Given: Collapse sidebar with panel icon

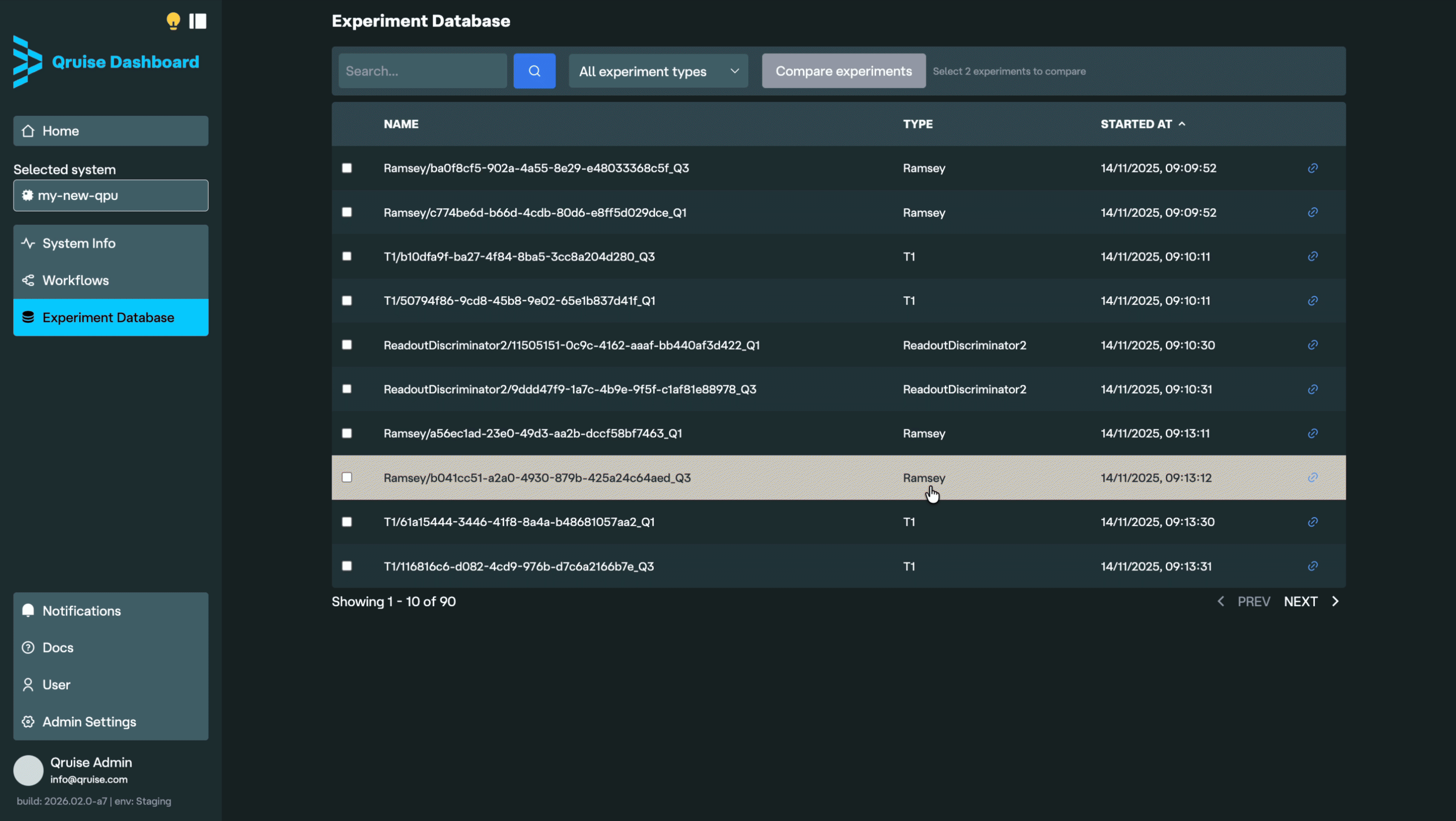Looking at the screenshot, I should 198,21.
